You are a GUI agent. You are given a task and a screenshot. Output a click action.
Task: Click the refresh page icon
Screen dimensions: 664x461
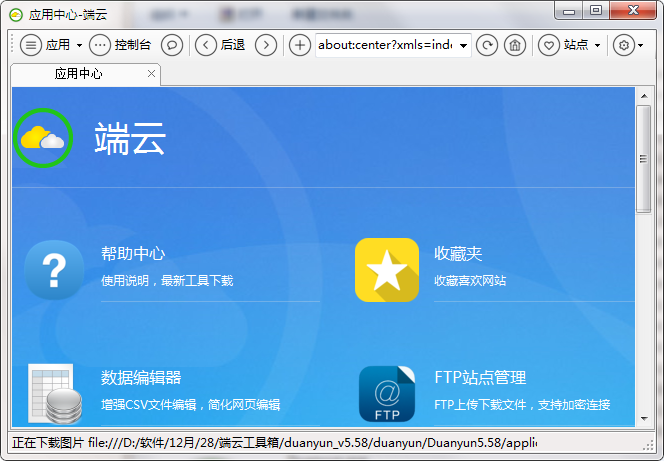tap(487, 45)
